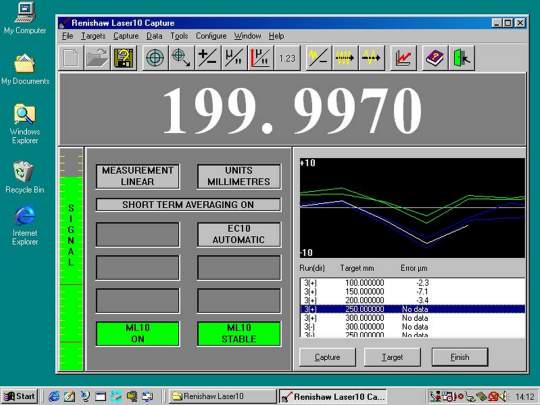Click the yellow floppy disk question-mark icon
This screenshot has width=540, height=405.
pos(124,58)
